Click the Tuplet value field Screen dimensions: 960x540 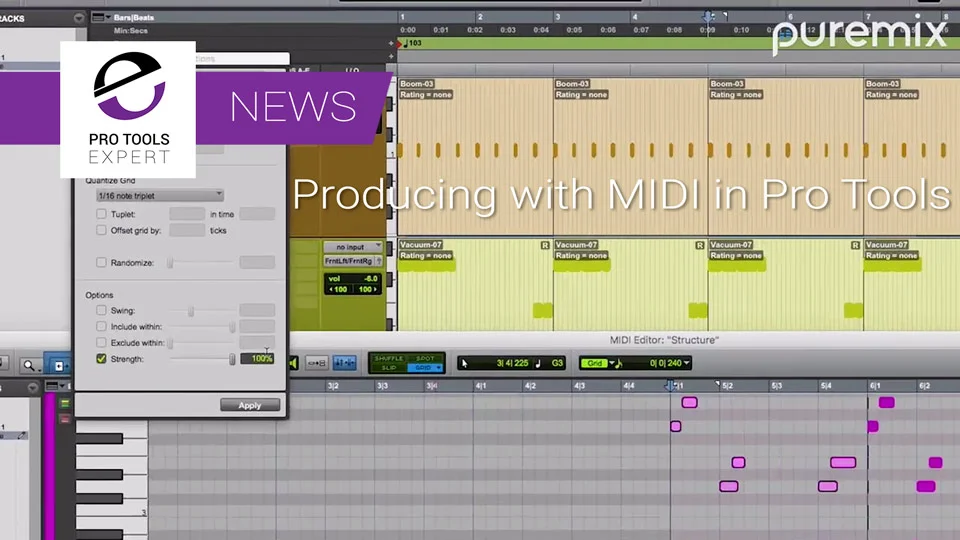point(187,214)
